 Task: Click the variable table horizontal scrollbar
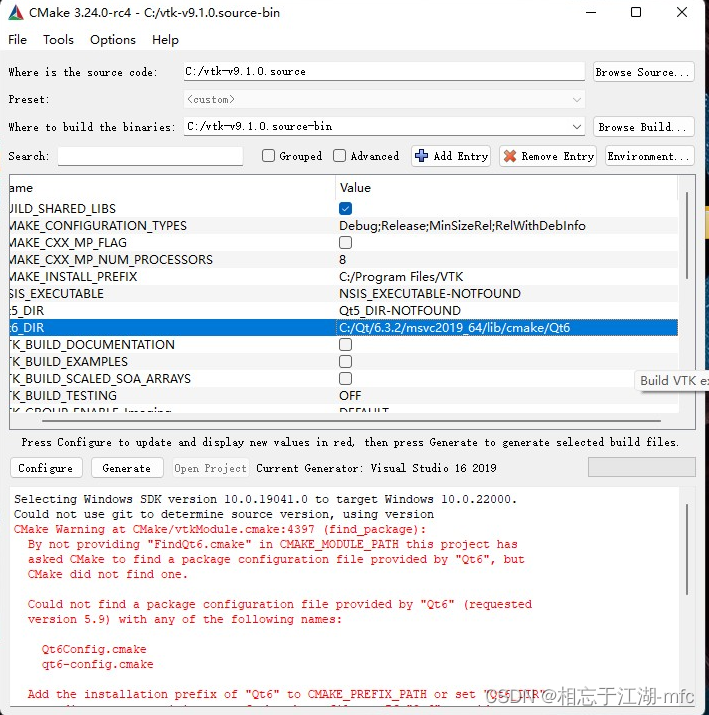tap(351, 421)
